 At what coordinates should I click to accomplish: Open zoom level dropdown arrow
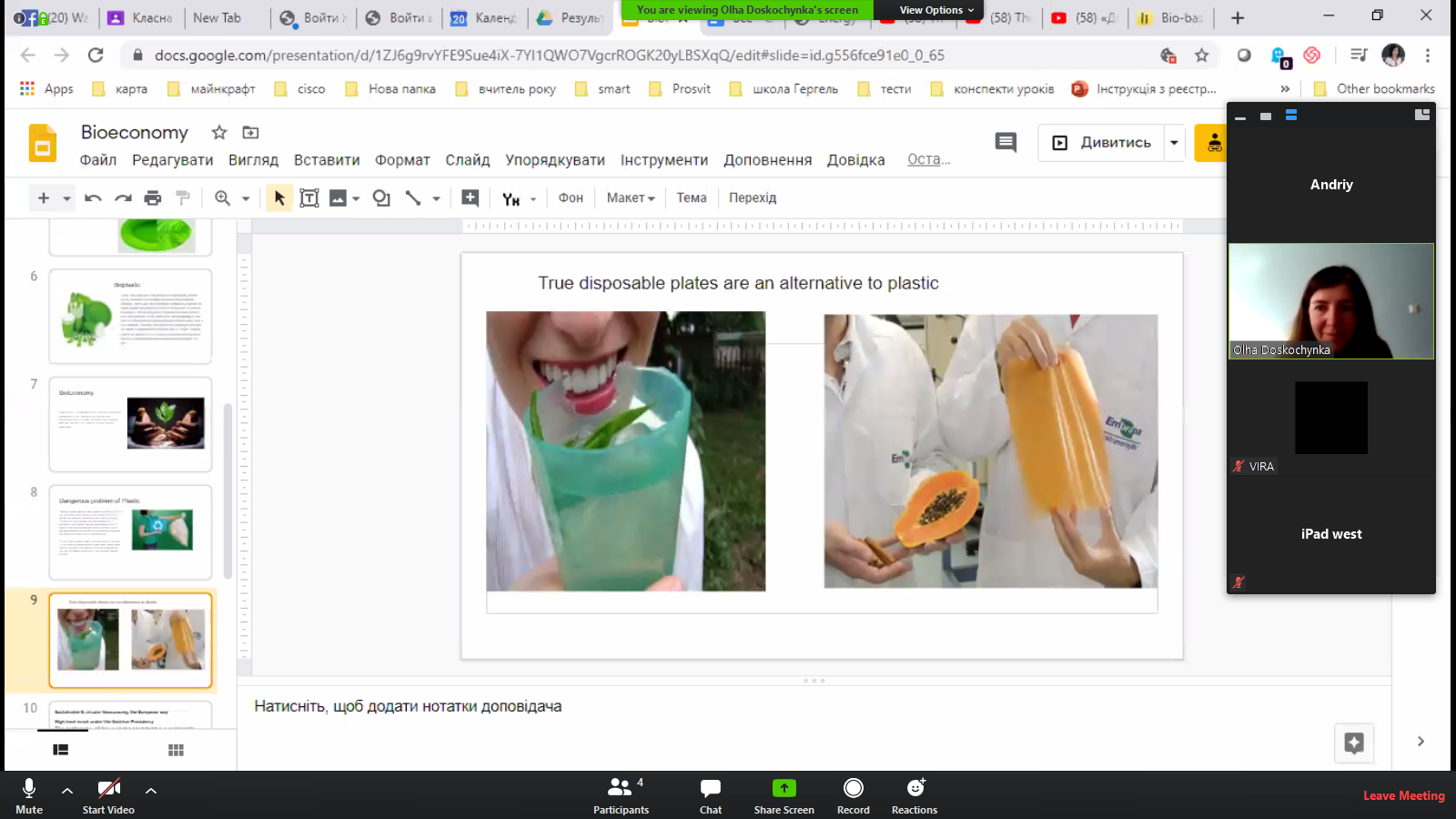click(x=246, y=198)
